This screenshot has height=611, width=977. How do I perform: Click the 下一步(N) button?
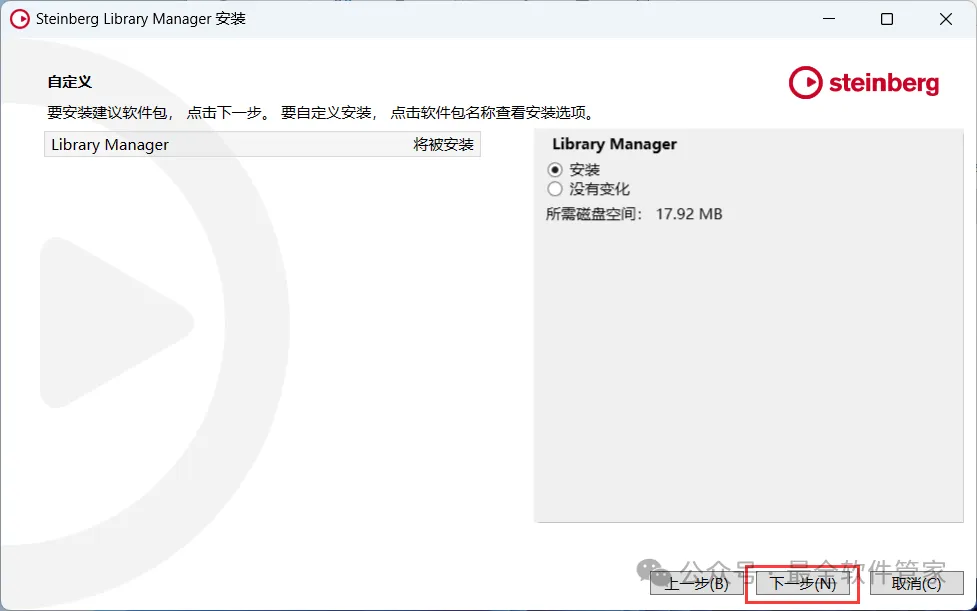point(803,583)
